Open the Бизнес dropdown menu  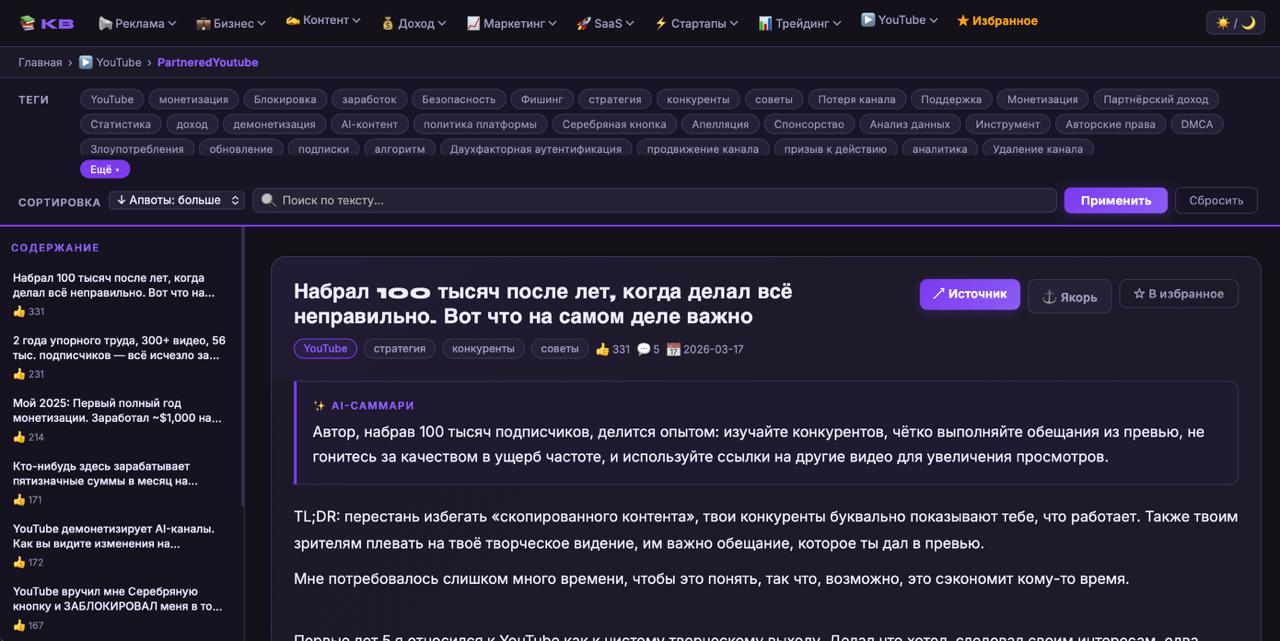point(231,22)
